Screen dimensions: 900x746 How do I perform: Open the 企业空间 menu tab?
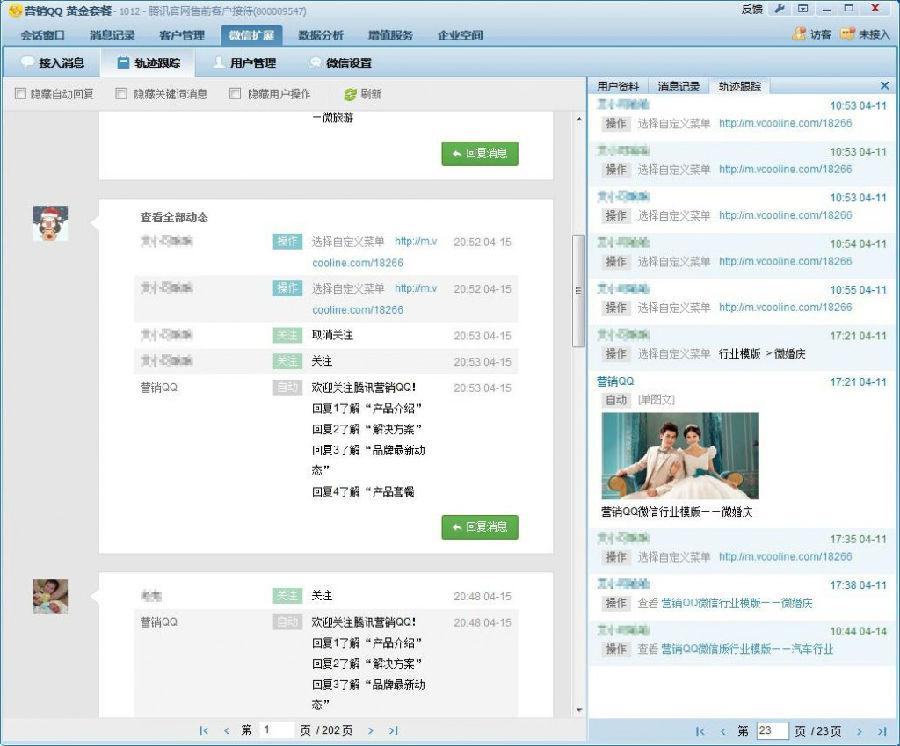click(x=460, y=35)
